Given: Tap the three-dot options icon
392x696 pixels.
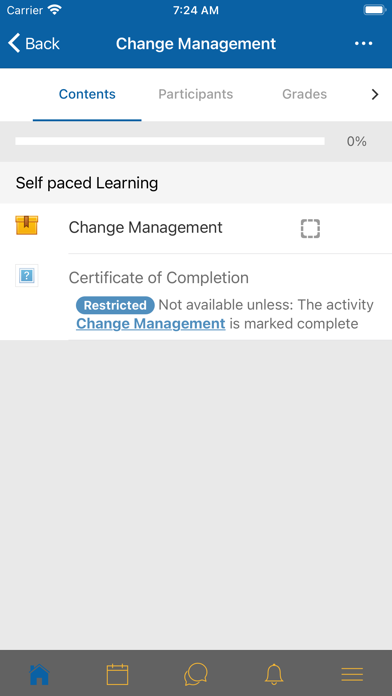Looking at the screenshot, I should click(x=364, y=44).
